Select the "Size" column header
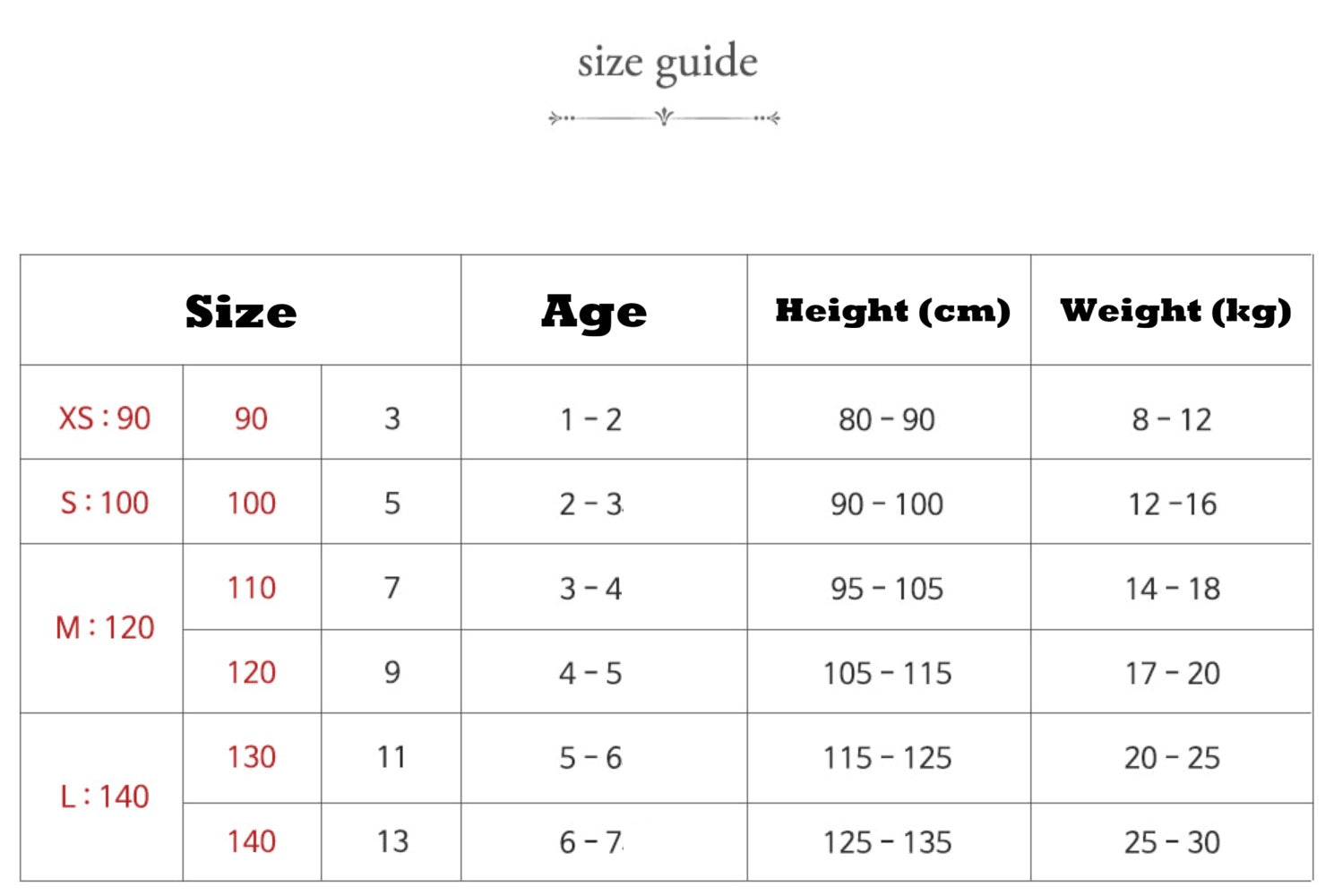 coord(240,312)
